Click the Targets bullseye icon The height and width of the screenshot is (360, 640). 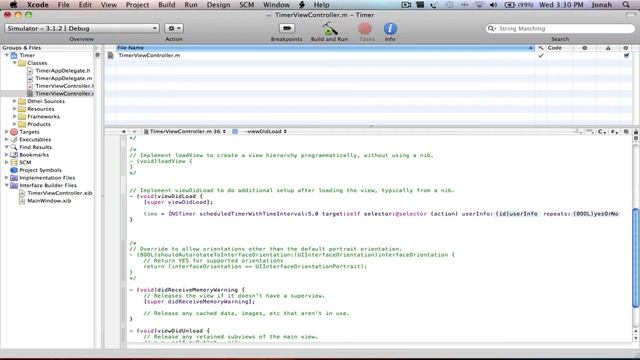(14, 131)
